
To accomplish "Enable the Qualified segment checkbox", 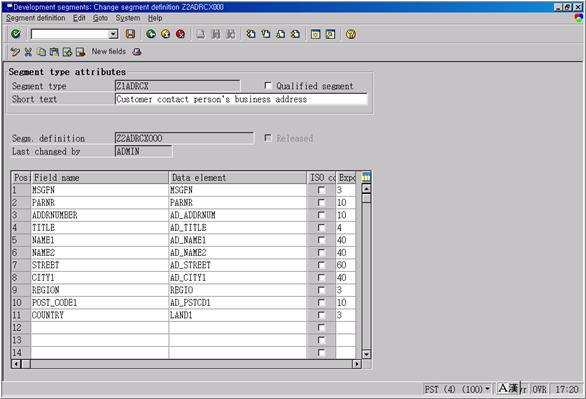I will [x=268, y=86].
